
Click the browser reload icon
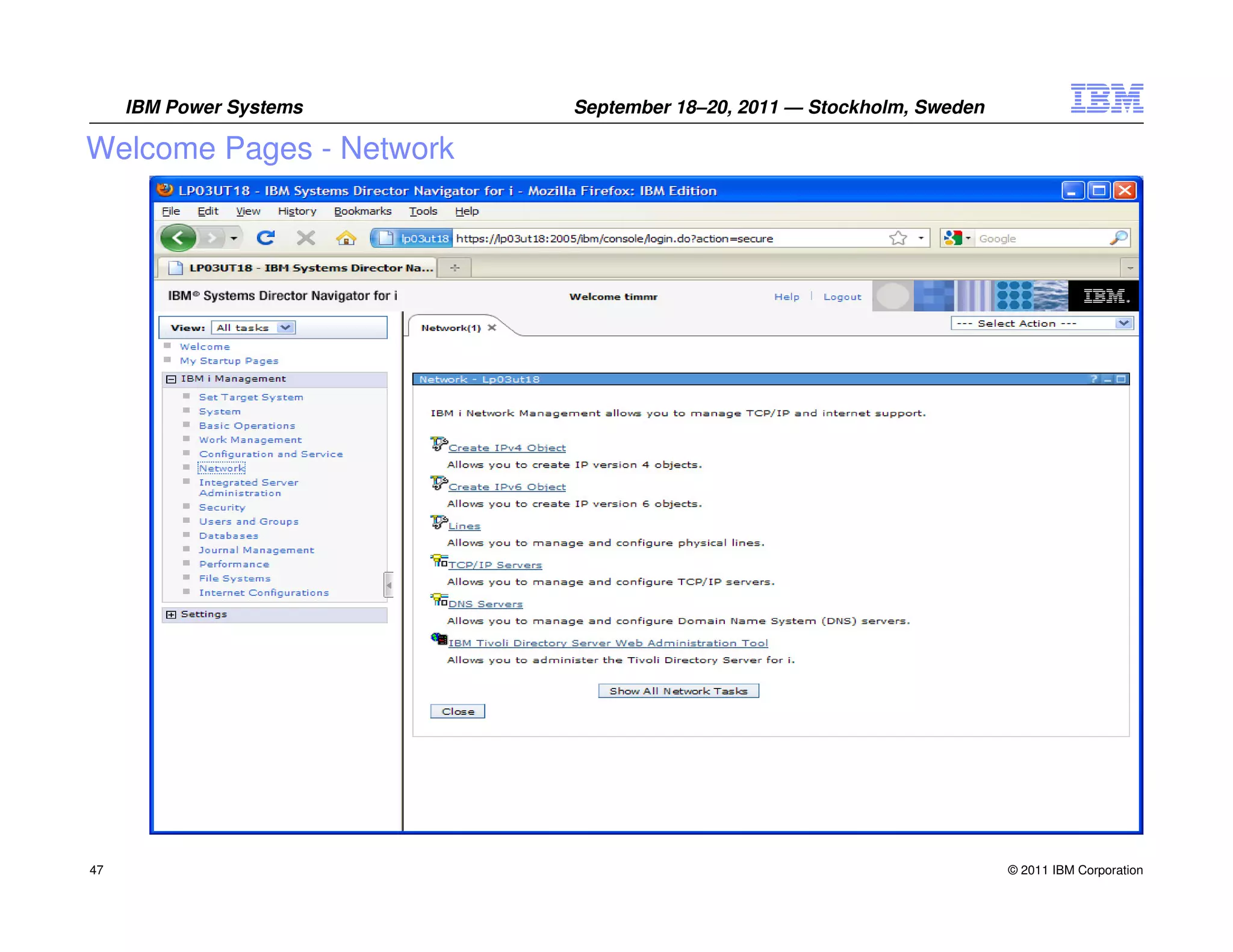click(x=266, y=238)
